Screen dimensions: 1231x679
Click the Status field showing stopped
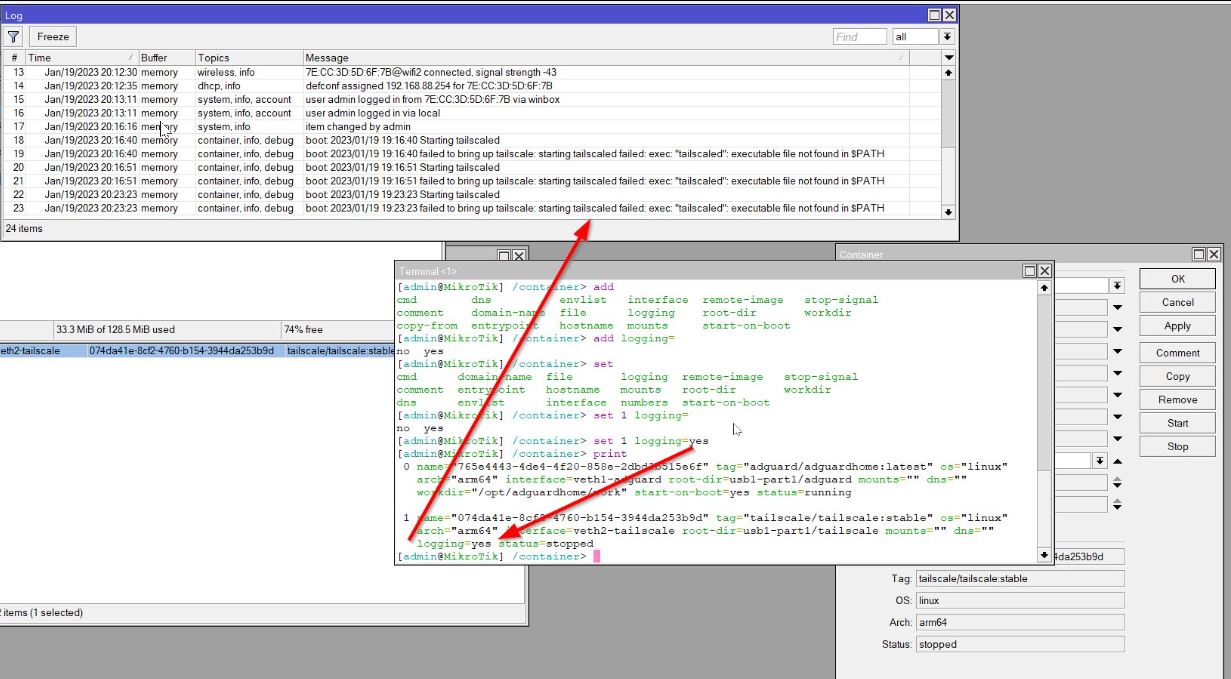click(1019, 645)
